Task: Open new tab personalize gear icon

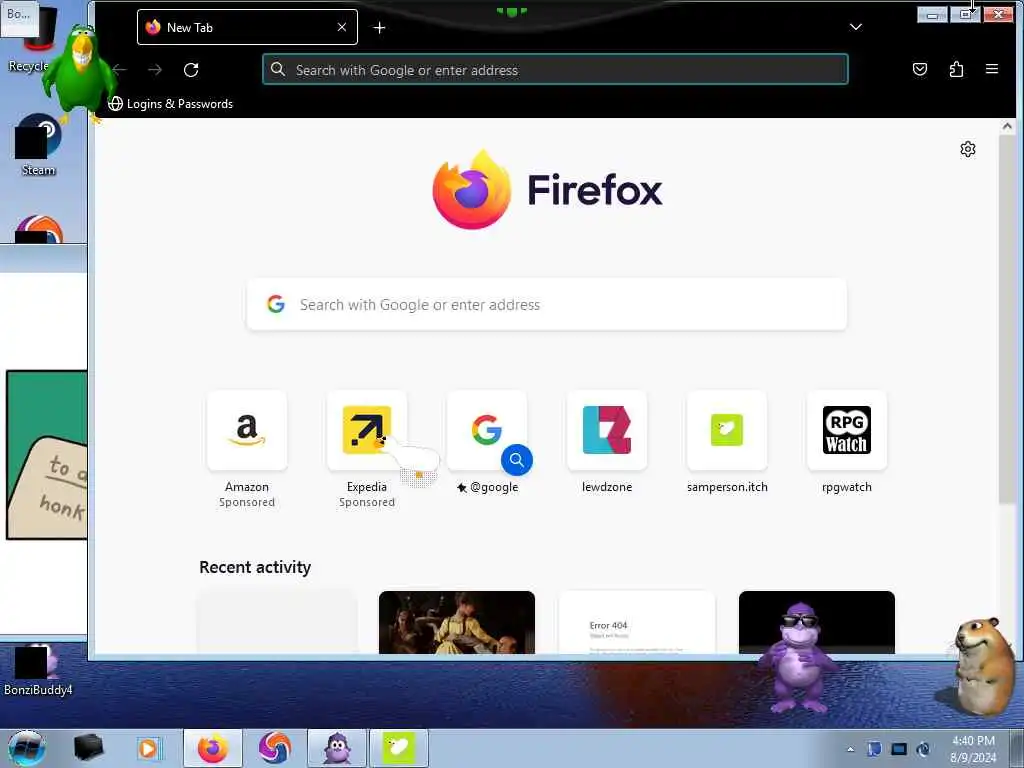Action: click(968, 150)
